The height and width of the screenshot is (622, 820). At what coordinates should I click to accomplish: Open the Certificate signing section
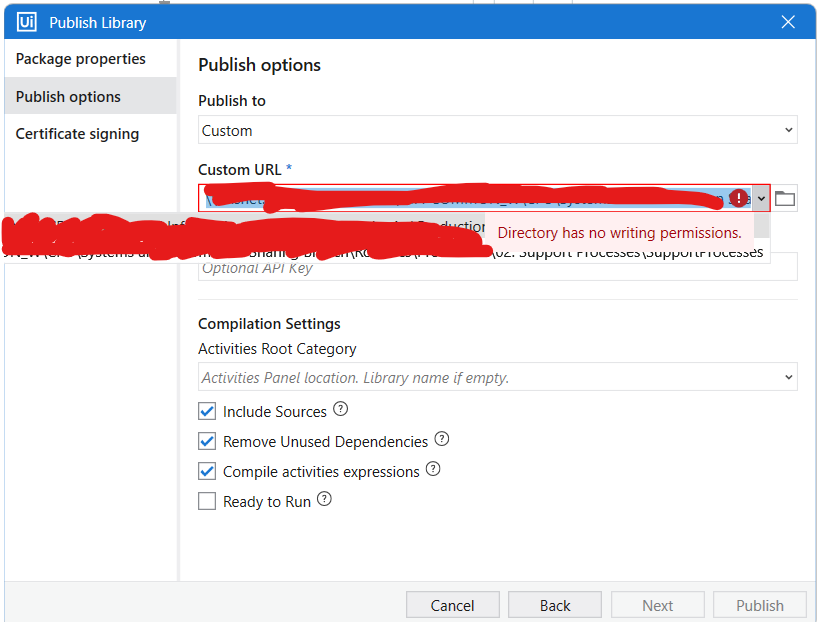pyautogui.click(x=77, y=133)
